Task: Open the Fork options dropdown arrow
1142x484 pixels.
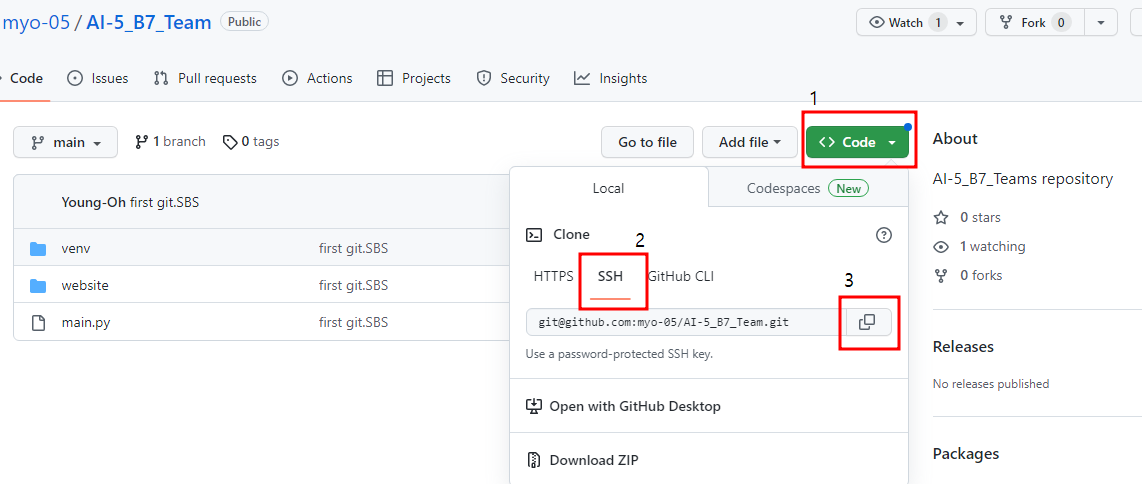Action: (x=1100, y=23)
